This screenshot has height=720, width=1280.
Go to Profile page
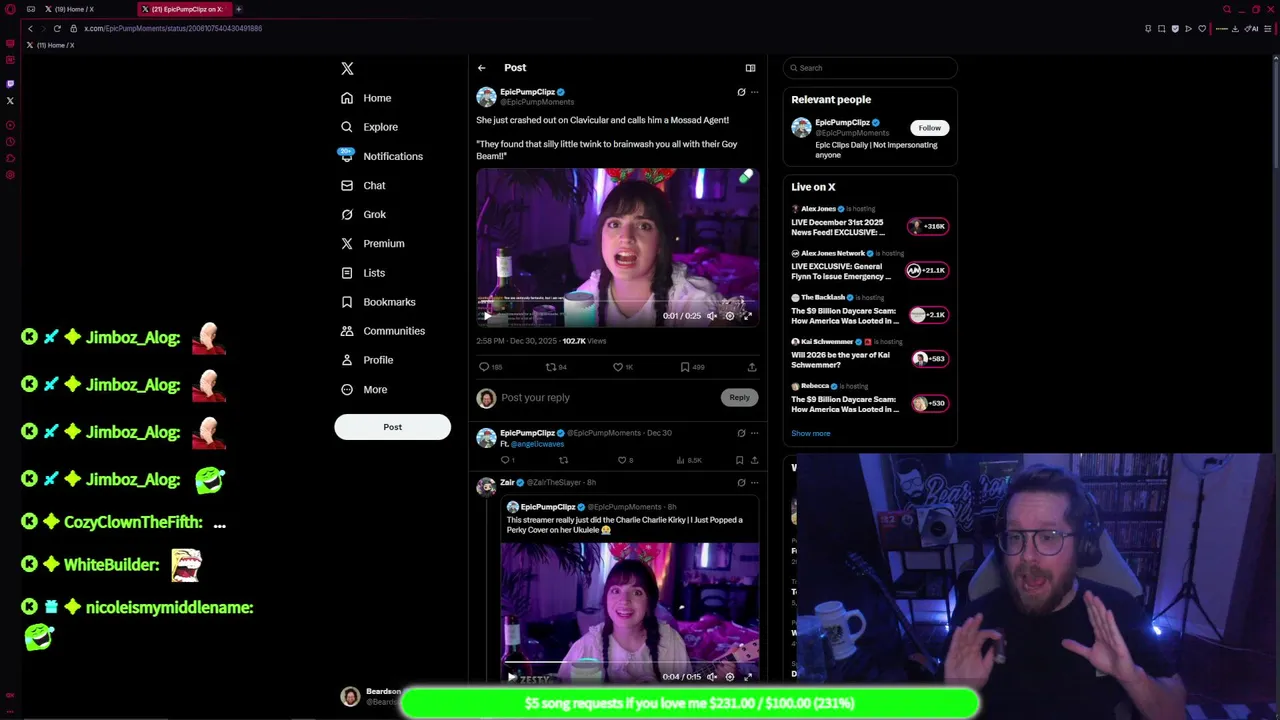coord(367,359)
